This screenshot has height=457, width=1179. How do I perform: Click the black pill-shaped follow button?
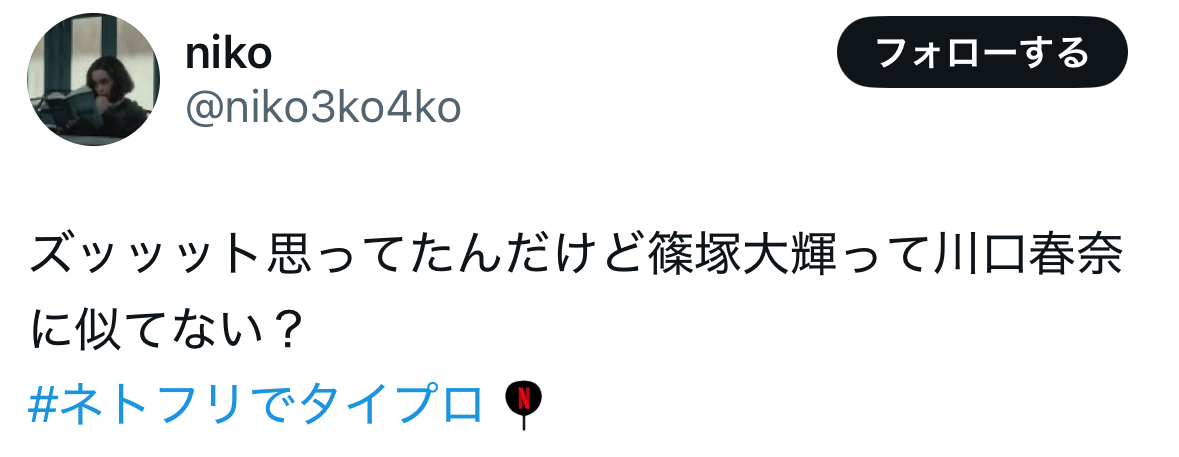(x=982, y=52)
